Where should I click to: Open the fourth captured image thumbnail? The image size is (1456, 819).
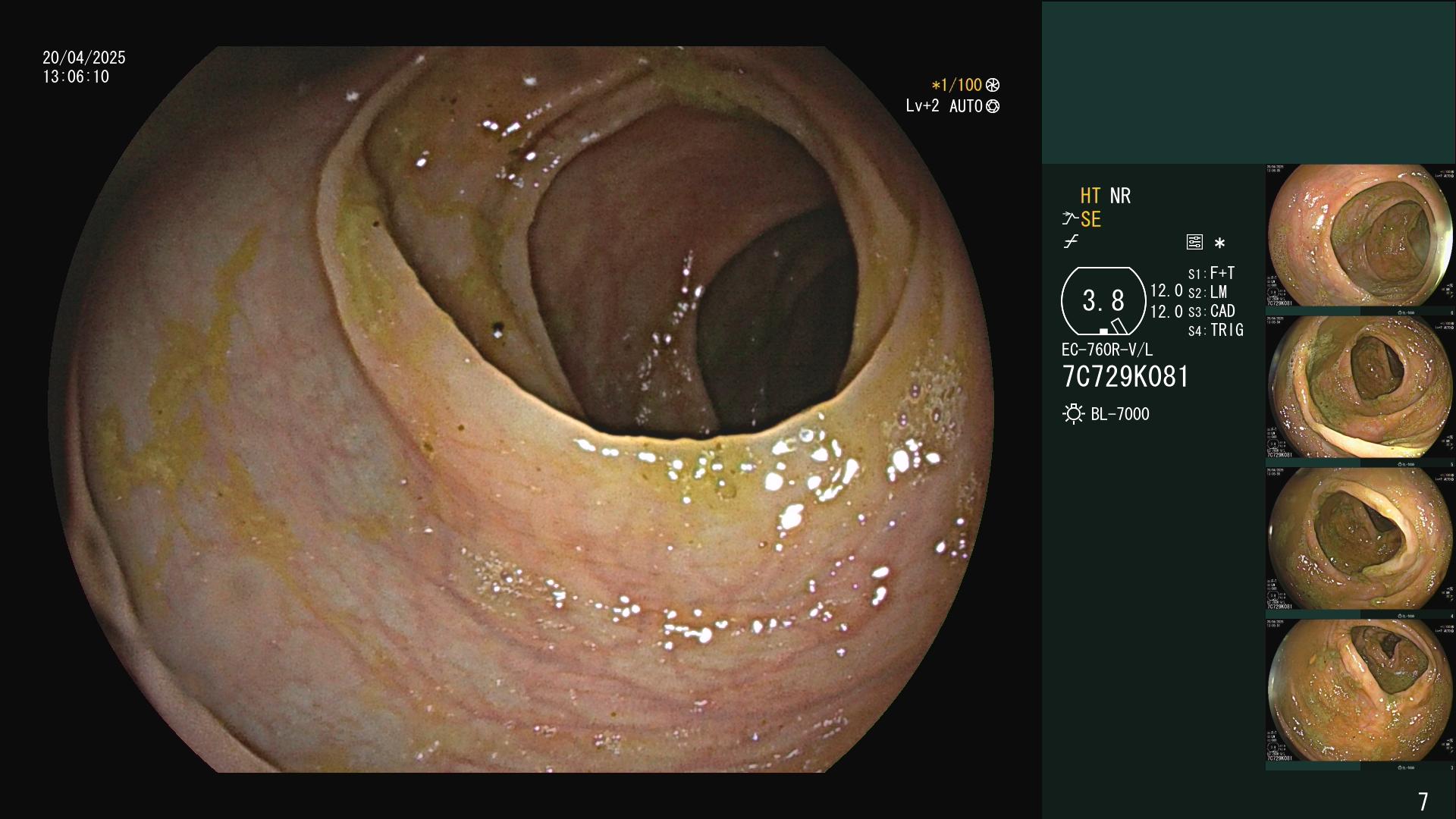coord(1360,695)
